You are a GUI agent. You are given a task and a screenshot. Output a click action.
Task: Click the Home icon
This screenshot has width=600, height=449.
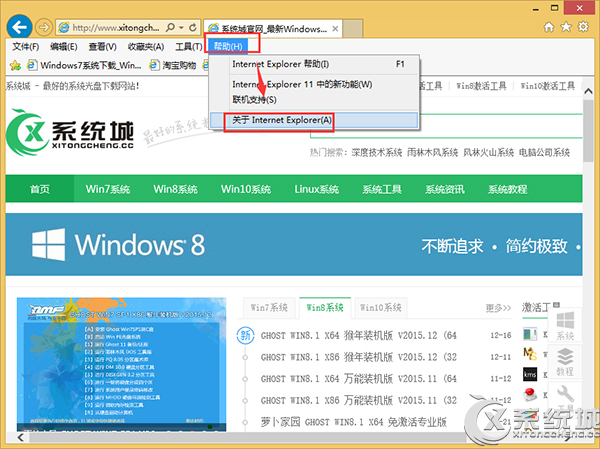pos(549,27)
